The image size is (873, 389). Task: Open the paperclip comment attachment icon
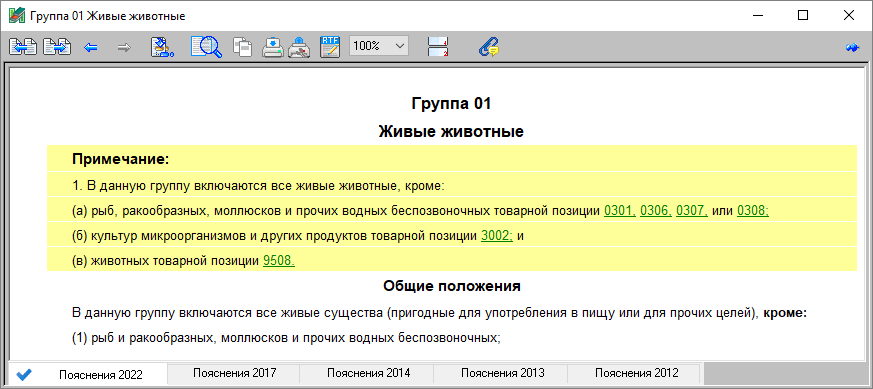tap(489, 47)
